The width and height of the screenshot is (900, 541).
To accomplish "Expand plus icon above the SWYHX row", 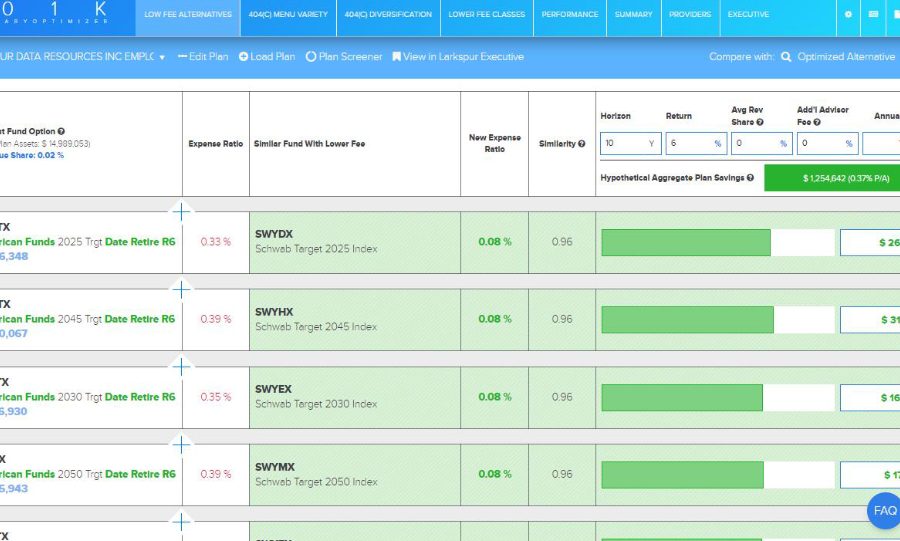I will (x=181, y=289).
